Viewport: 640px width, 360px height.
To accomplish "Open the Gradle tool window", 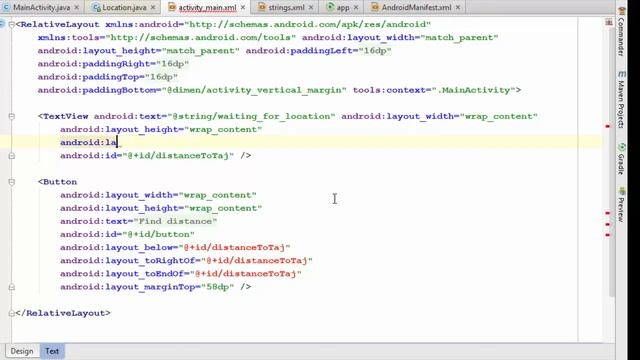I will coord(621,164).
